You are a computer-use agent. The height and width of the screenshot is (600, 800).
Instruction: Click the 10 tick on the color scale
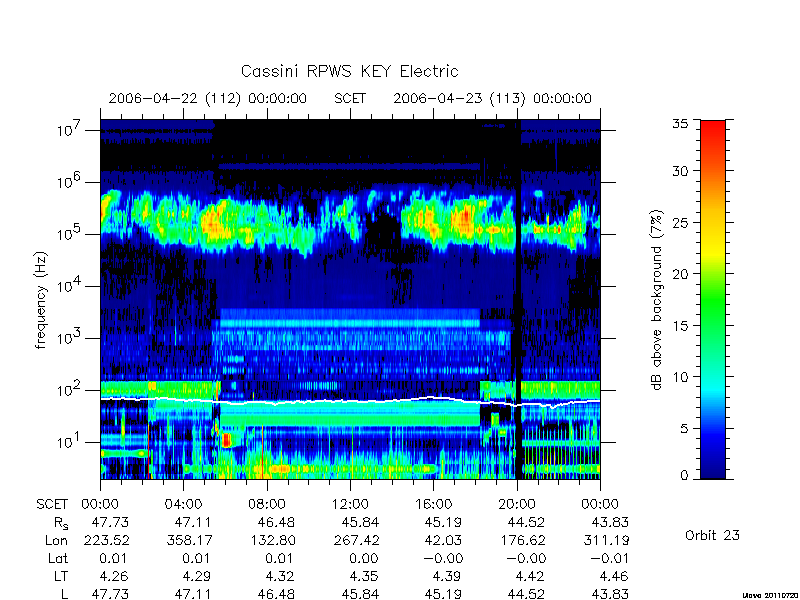coord(680,377)
